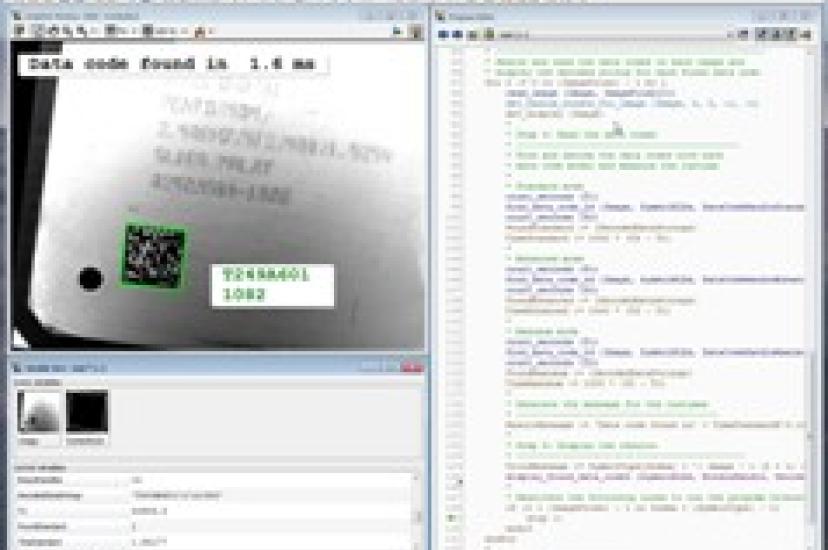Click the rightmost icon in the Graphics window toolbar
Viewport: 828px width, 550px height.
[416, 32]
